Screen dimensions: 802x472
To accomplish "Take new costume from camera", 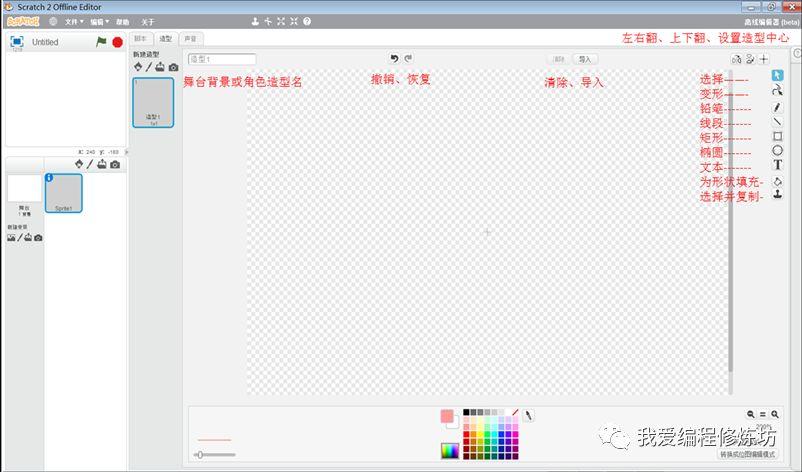I will (x=173, y=68).
